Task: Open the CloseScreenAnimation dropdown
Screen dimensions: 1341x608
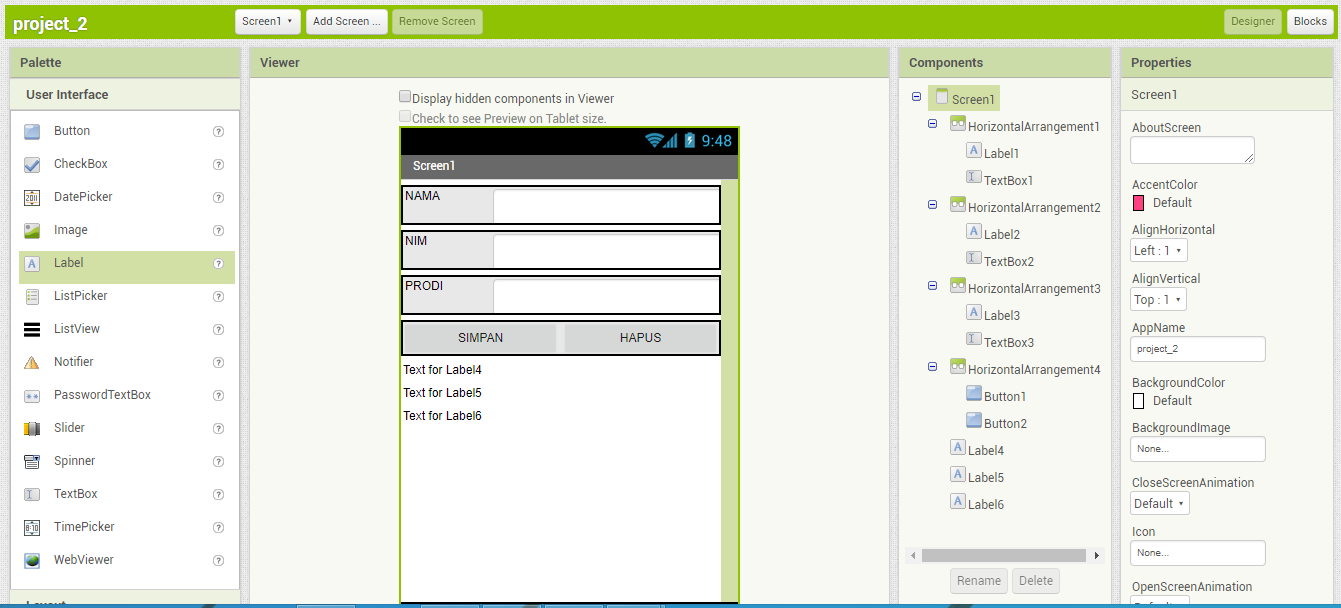Action: click(x=1159, y=503)
